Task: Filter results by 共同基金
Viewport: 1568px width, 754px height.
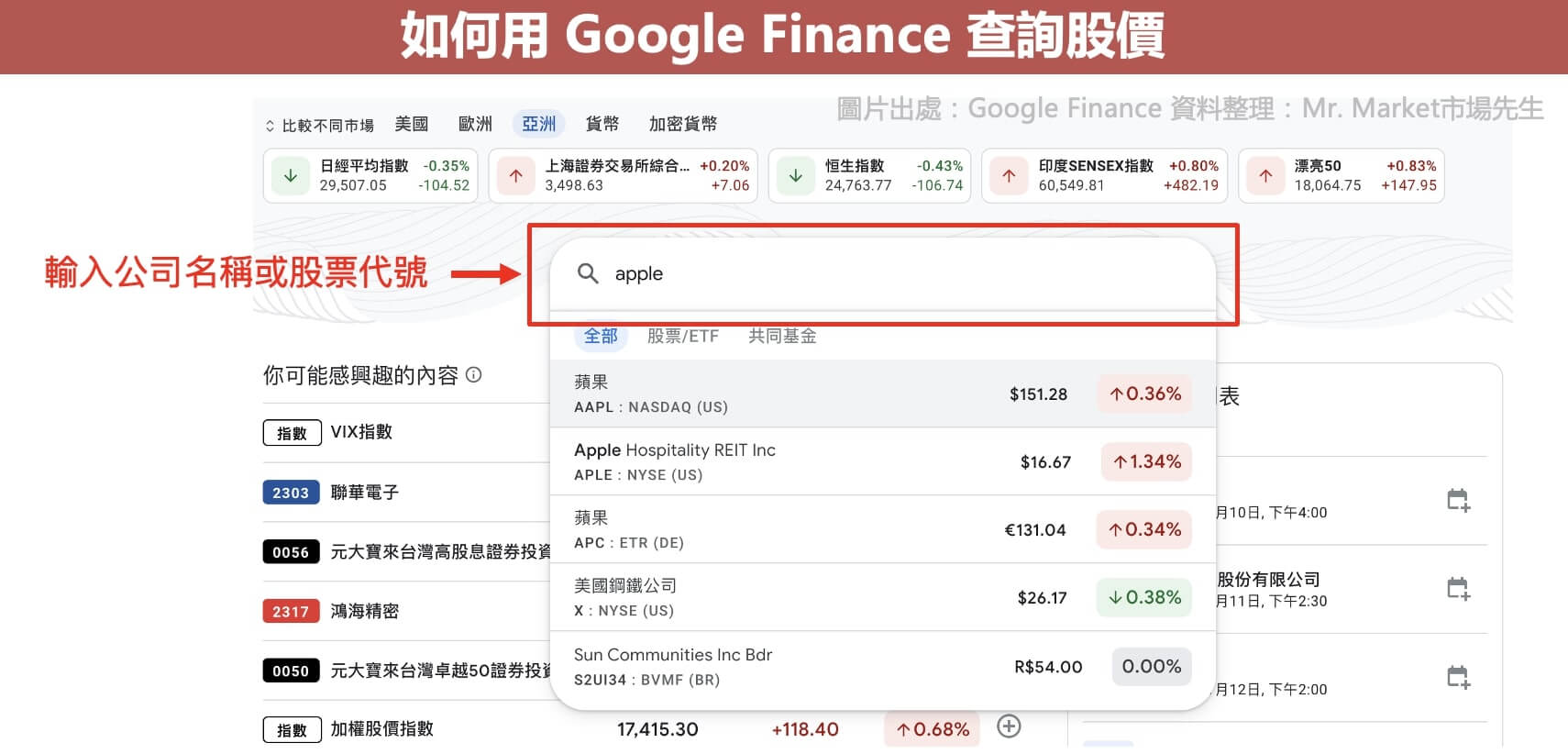Action: coord(782,336)
